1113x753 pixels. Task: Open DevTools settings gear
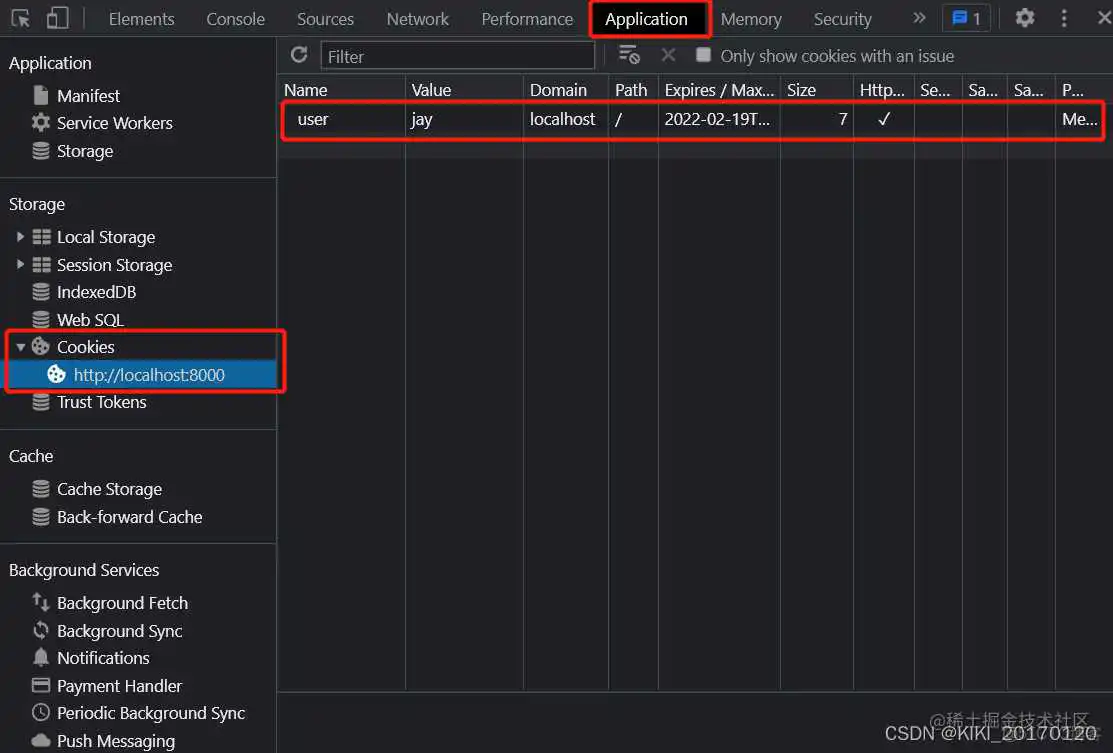(1024, 18)
